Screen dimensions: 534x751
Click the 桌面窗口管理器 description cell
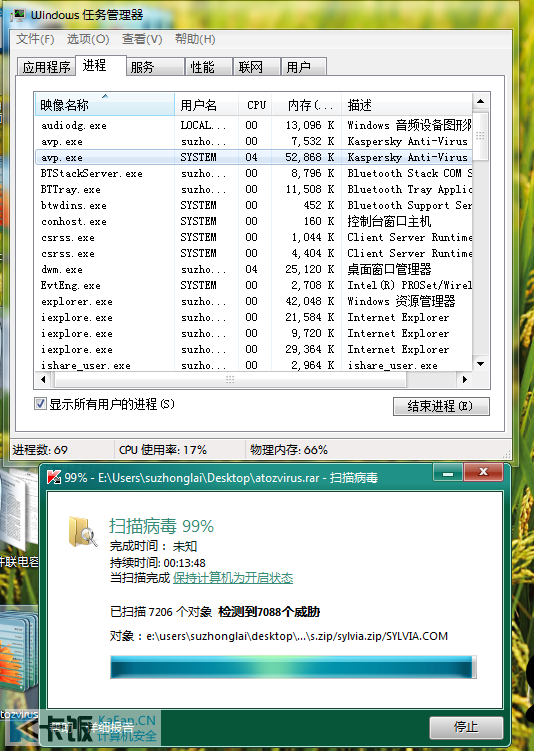[389, 269]
